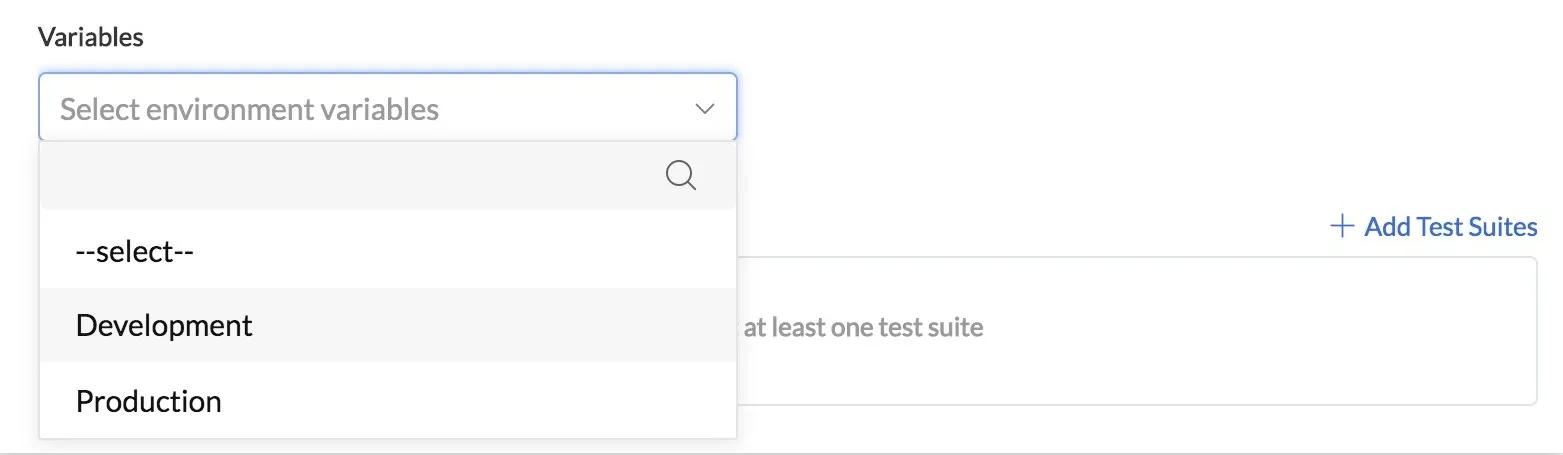Viewport: 1563px width, 455px height.
Task: Click the blank area in the options search bar
Action: click(350, 176)
